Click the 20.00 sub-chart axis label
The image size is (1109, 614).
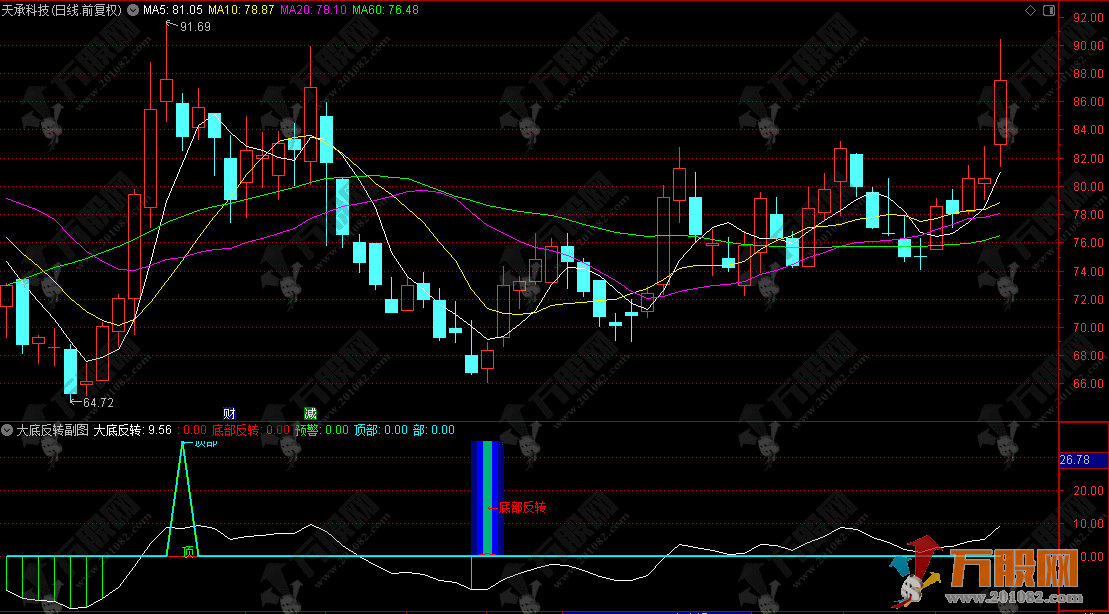[1088, 490]
